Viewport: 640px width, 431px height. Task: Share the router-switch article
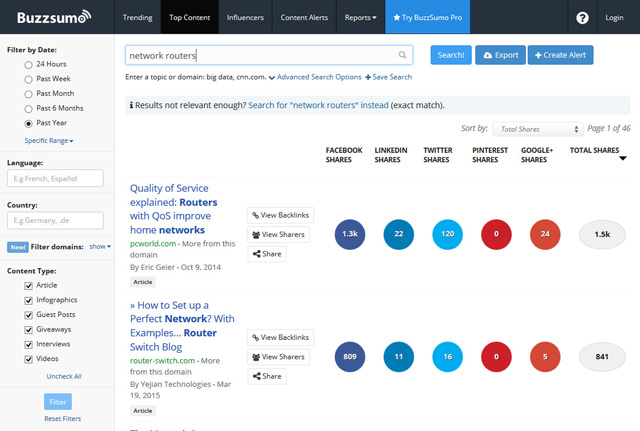pos(267,376)
